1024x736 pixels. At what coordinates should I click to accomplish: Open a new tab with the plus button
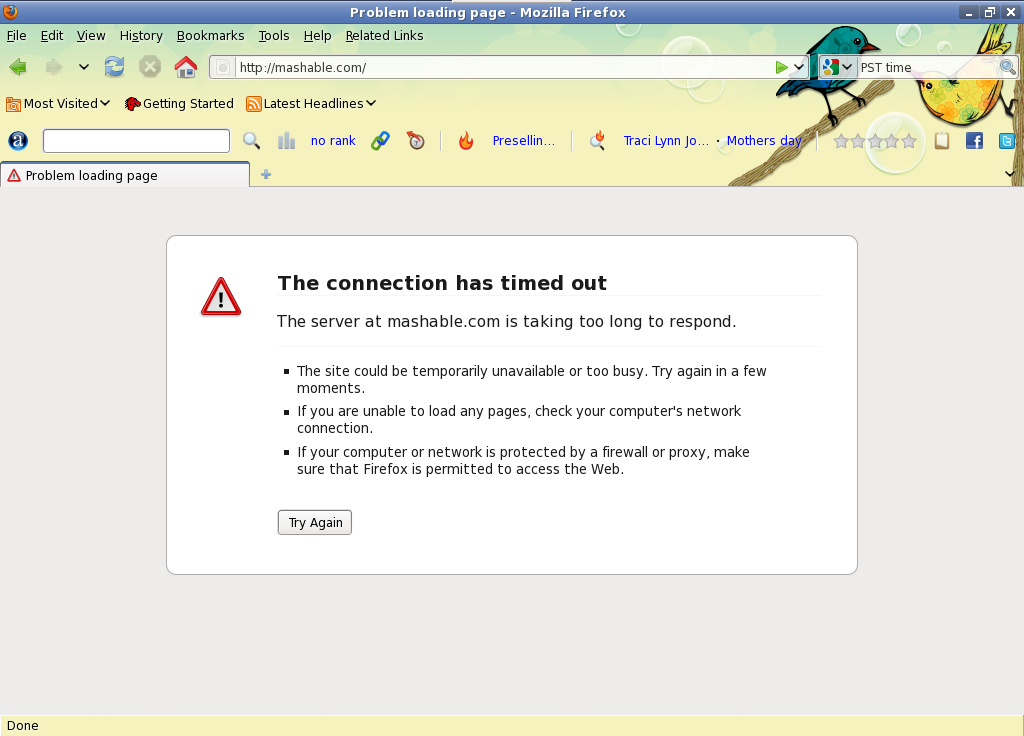266,174
